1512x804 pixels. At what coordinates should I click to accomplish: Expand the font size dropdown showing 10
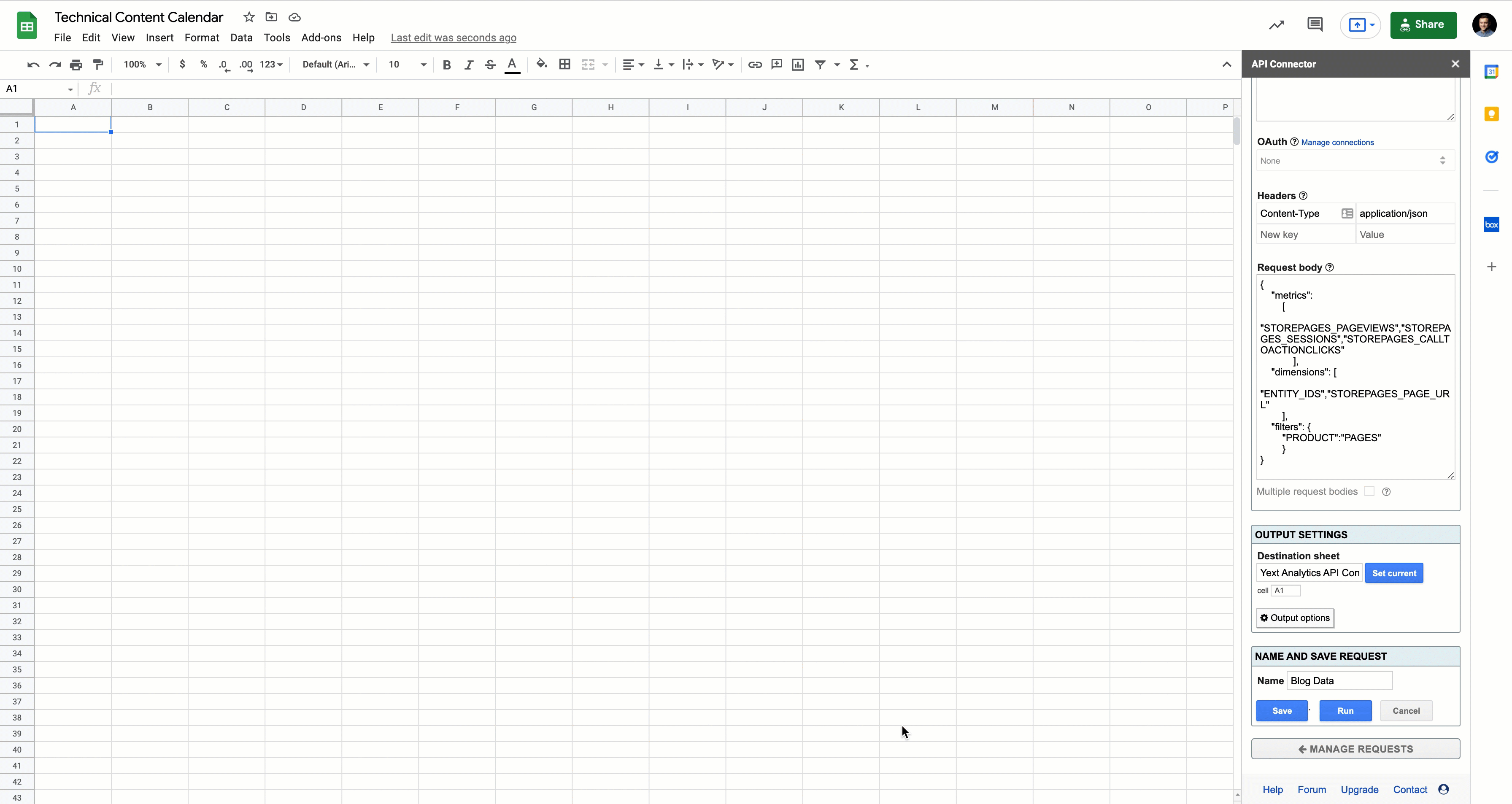point(421,64)
